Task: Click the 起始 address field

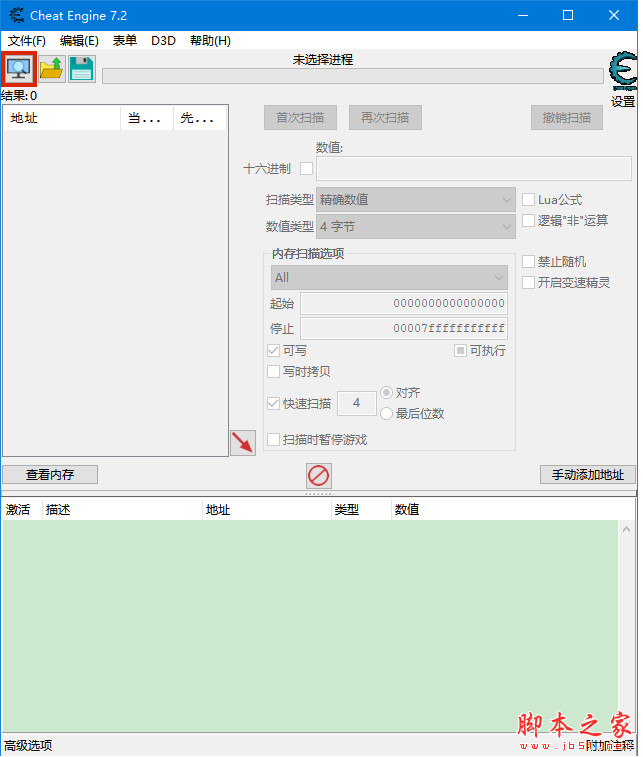Action: 404,303
